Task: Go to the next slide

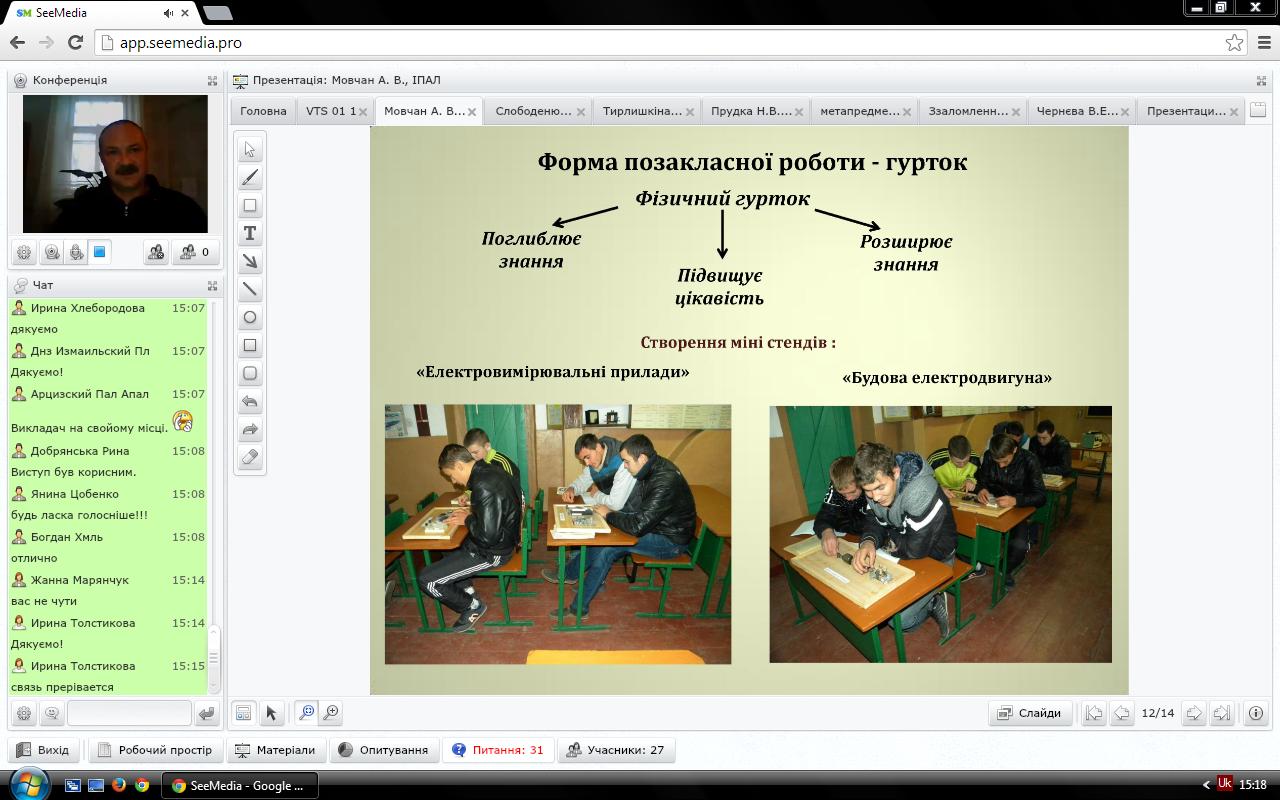Action: pyautogui.click(x=1193, y=713)
